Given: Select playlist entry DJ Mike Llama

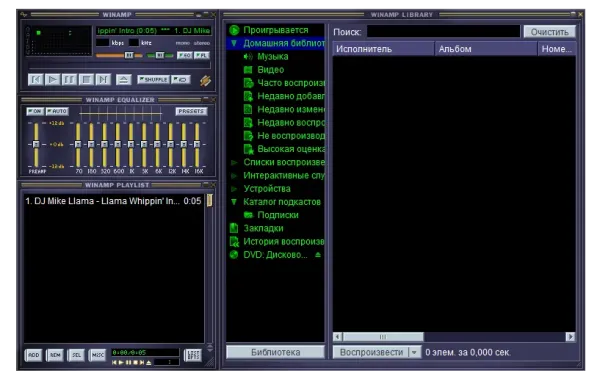Looking at the screenshot, I should (x=113, y=201).
